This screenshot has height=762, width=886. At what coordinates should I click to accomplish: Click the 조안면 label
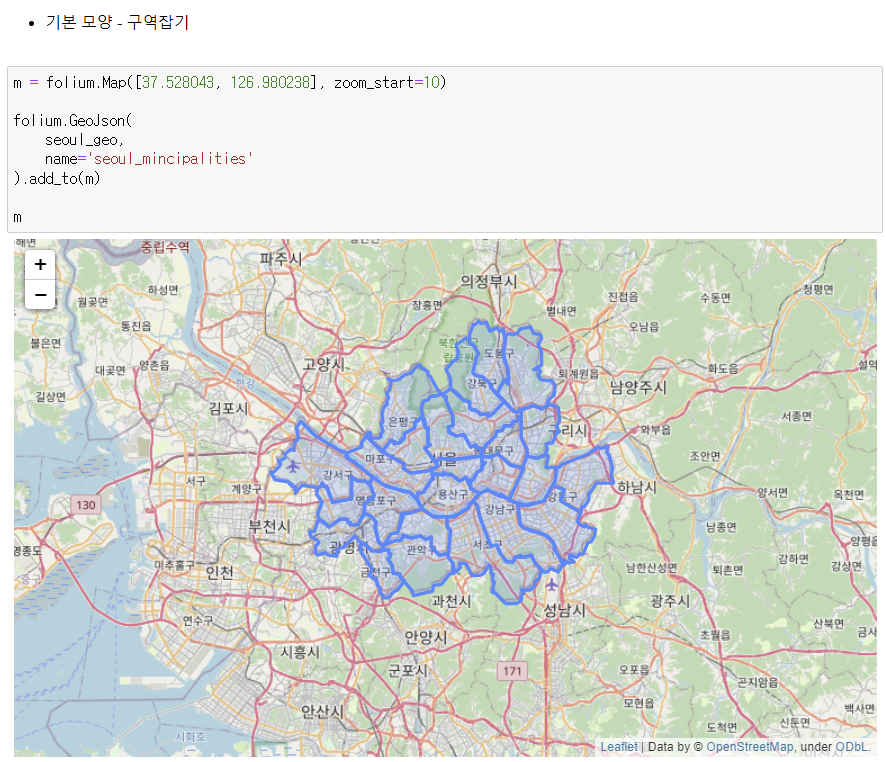click(x=705, y=456)
